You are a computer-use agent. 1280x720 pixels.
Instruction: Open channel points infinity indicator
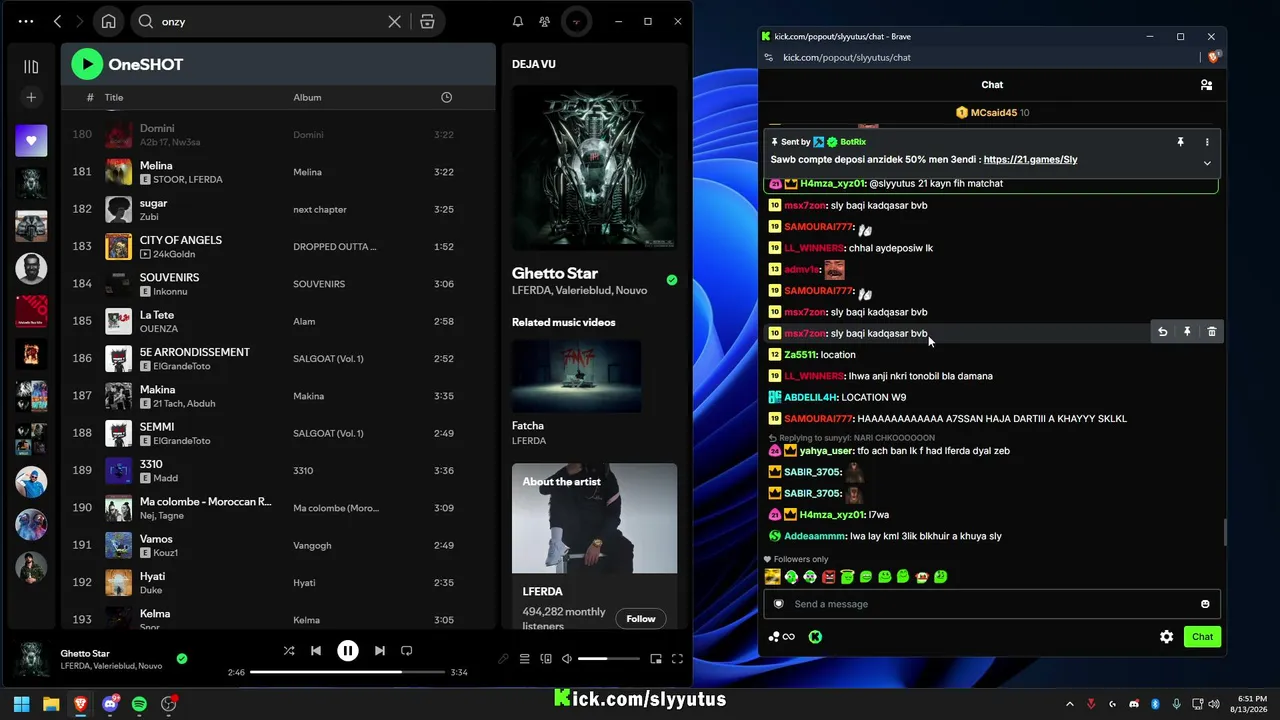coord(782,637)
